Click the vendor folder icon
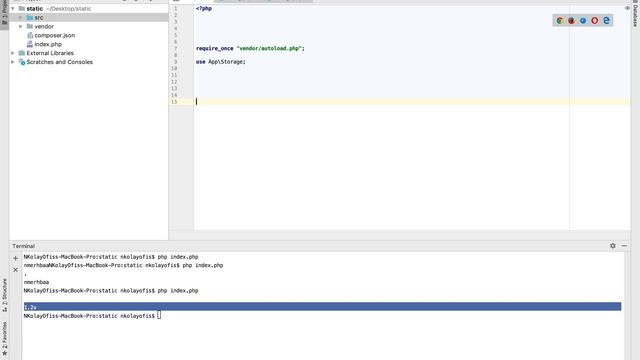The width and height of the screenshot is (640, 360). point(30,26)
